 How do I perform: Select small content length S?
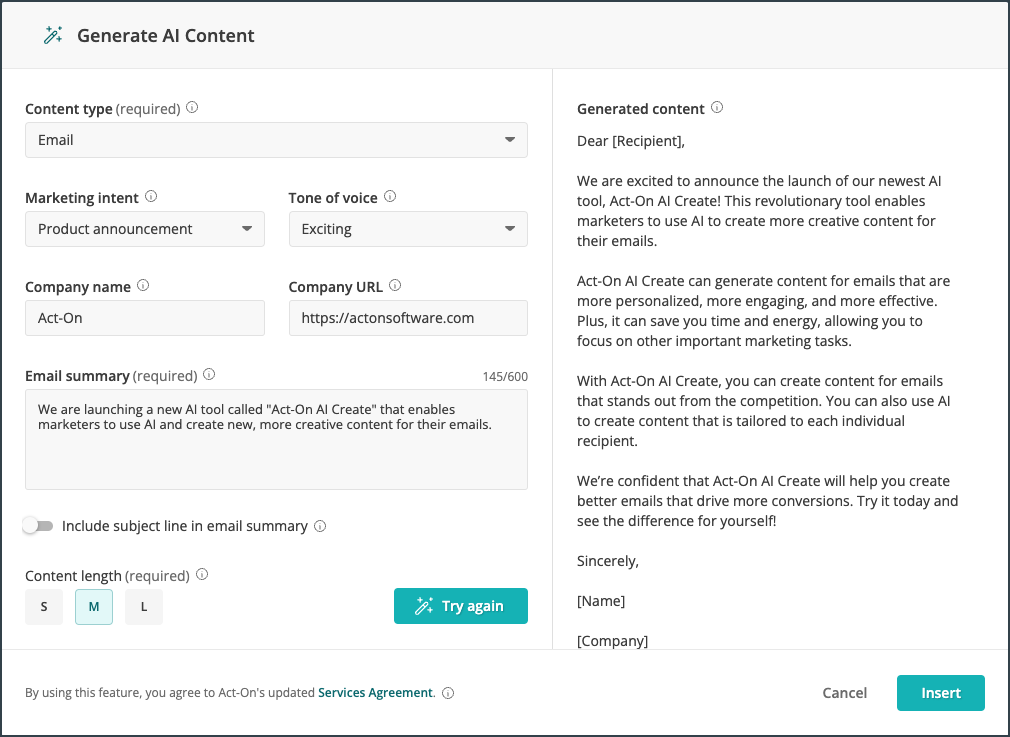click(x=44, y=606)
